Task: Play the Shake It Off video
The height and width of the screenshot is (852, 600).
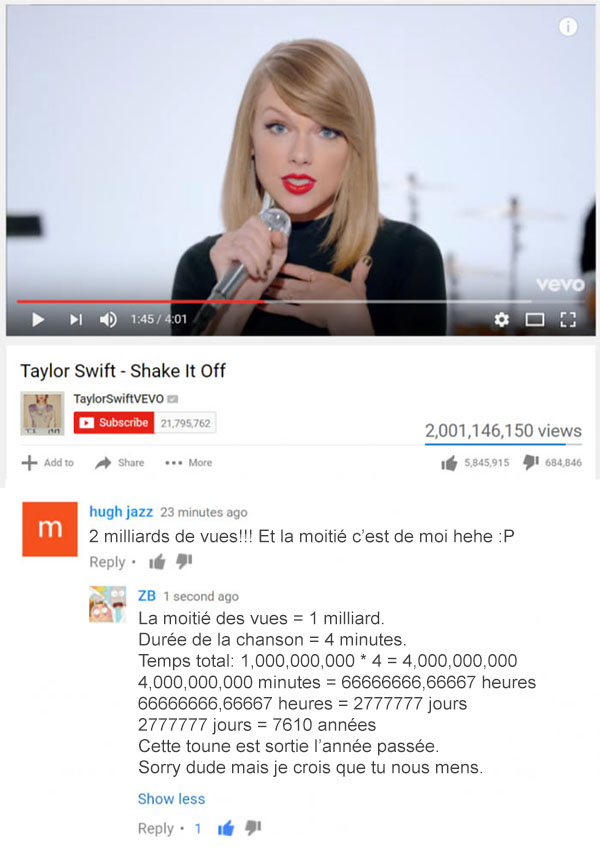Action: pyautogui.click(x=38, y=319)
